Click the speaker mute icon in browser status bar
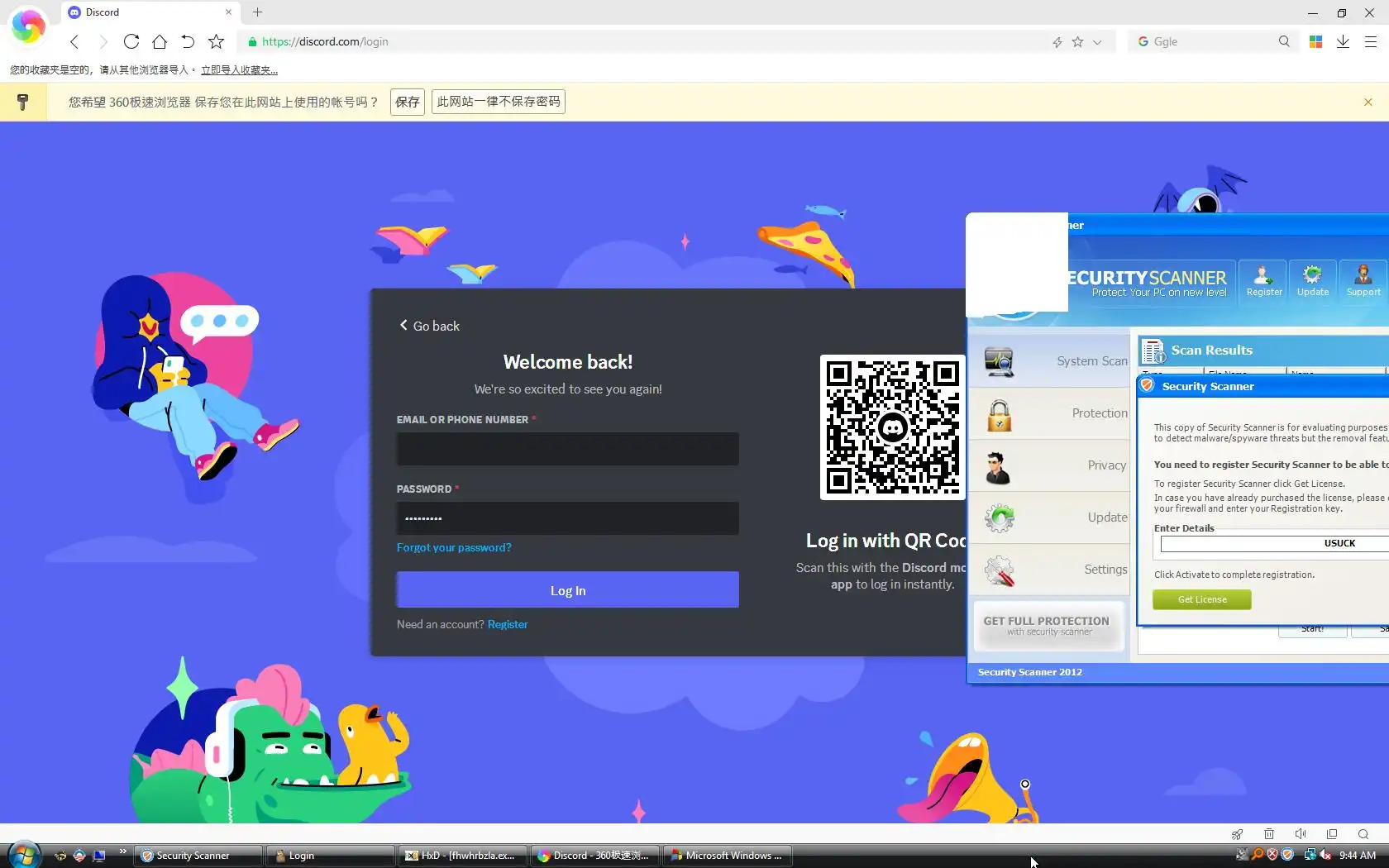The width and height of the screenshot is (1389, 868). [x=1301, y=834]
